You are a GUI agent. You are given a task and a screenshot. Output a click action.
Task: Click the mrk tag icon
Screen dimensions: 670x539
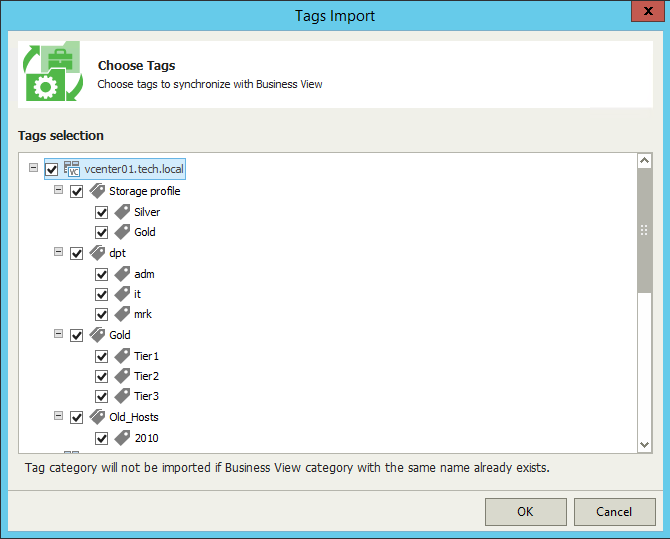tap(122, 314)
